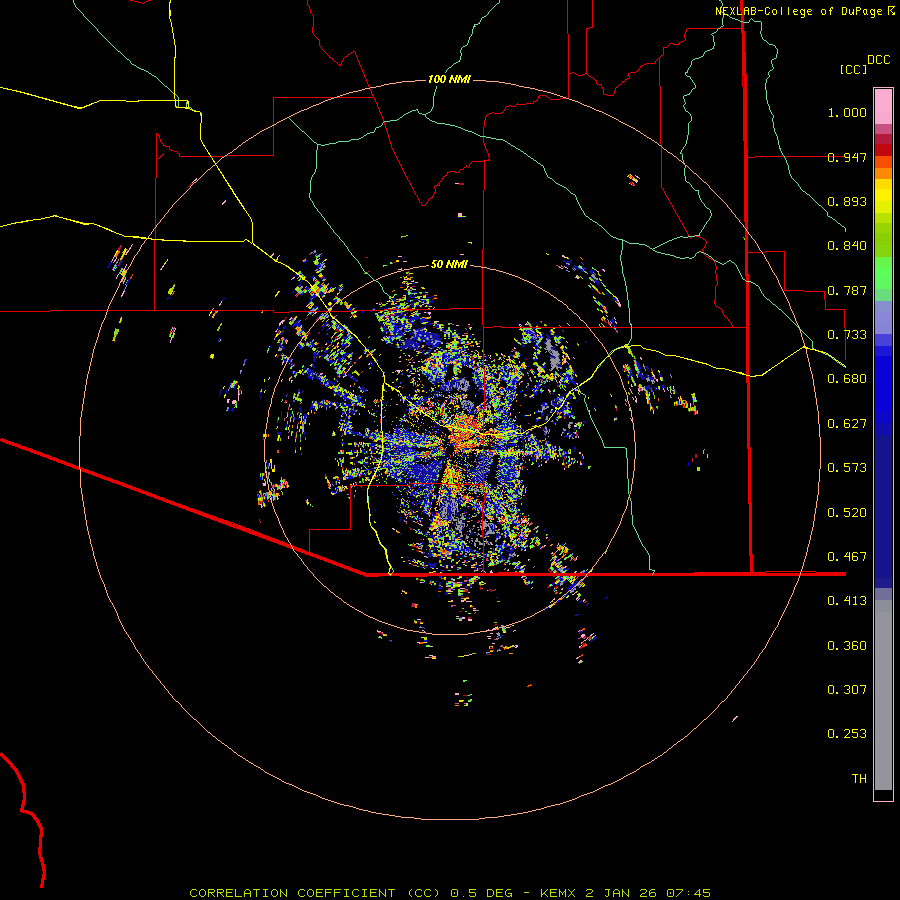The height and width of the screenshot is (900, 900).
Task: Click the 50 NMI range ring label
Action: pyautogui.click(x=449, y=264)
